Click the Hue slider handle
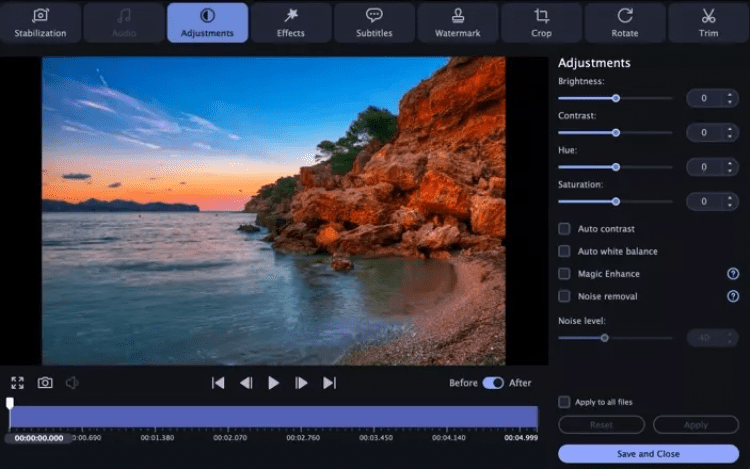 (x=616, y=167)
